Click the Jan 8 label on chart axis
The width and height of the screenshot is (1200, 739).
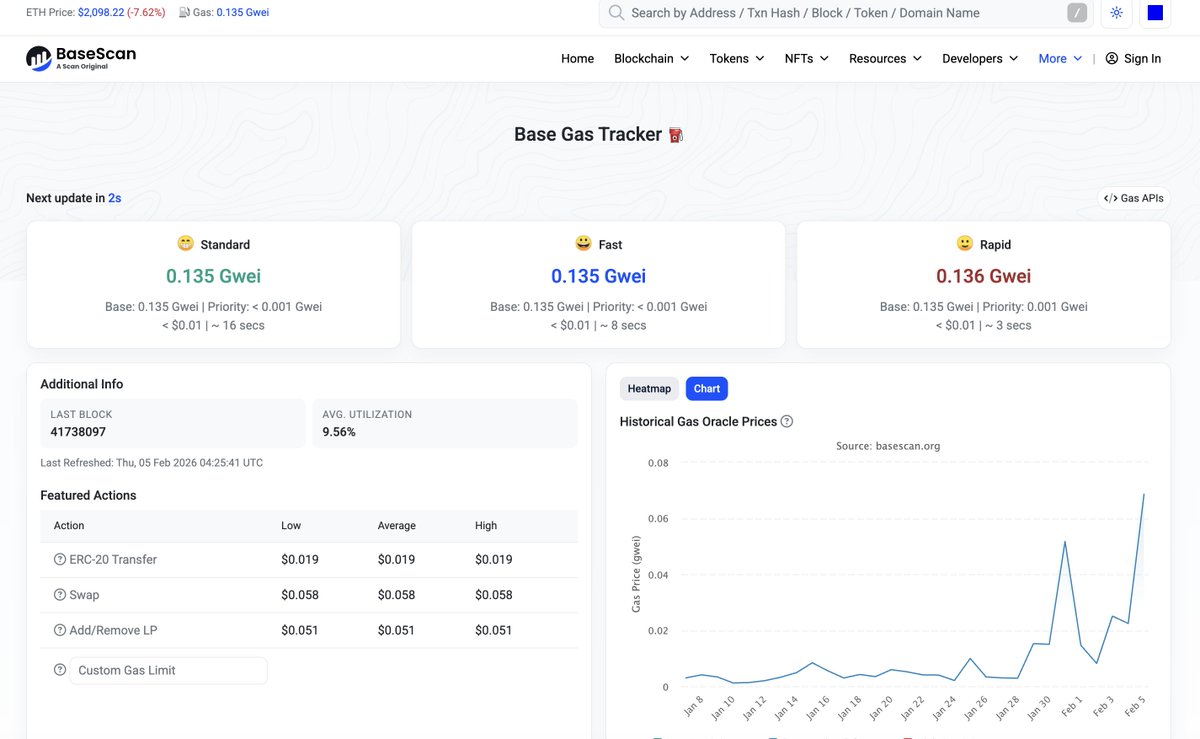coord(692,707)
